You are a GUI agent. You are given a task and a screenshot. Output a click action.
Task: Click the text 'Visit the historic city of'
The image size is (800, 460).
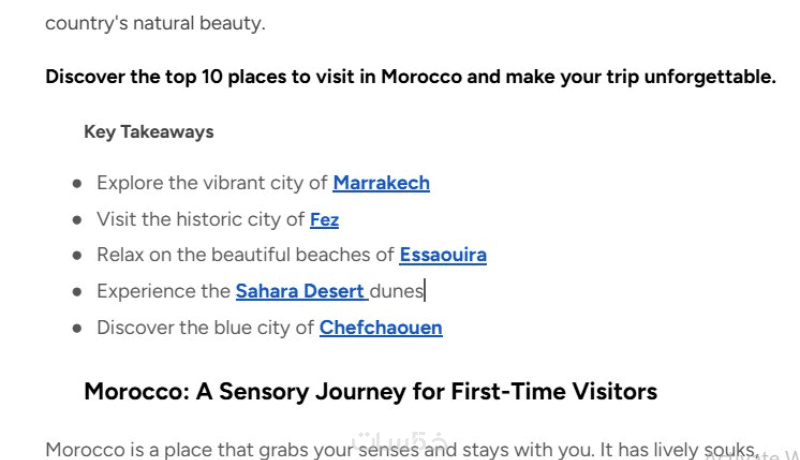click(x=200, y=219)
